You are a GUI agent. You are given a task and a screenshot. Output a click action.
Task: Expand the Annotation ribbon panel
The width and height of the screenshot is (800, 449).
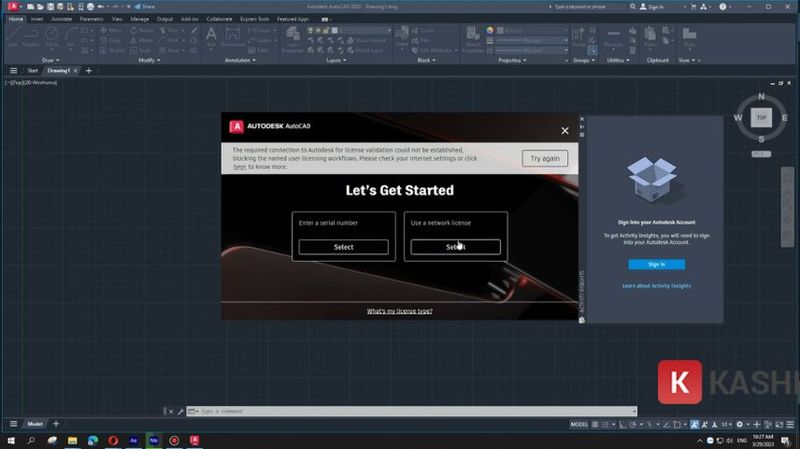pos(239,60)
